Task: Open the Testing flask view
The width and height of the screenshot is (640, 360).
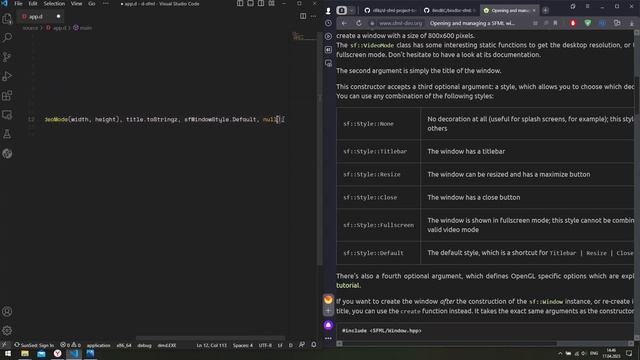Action: 7,134
